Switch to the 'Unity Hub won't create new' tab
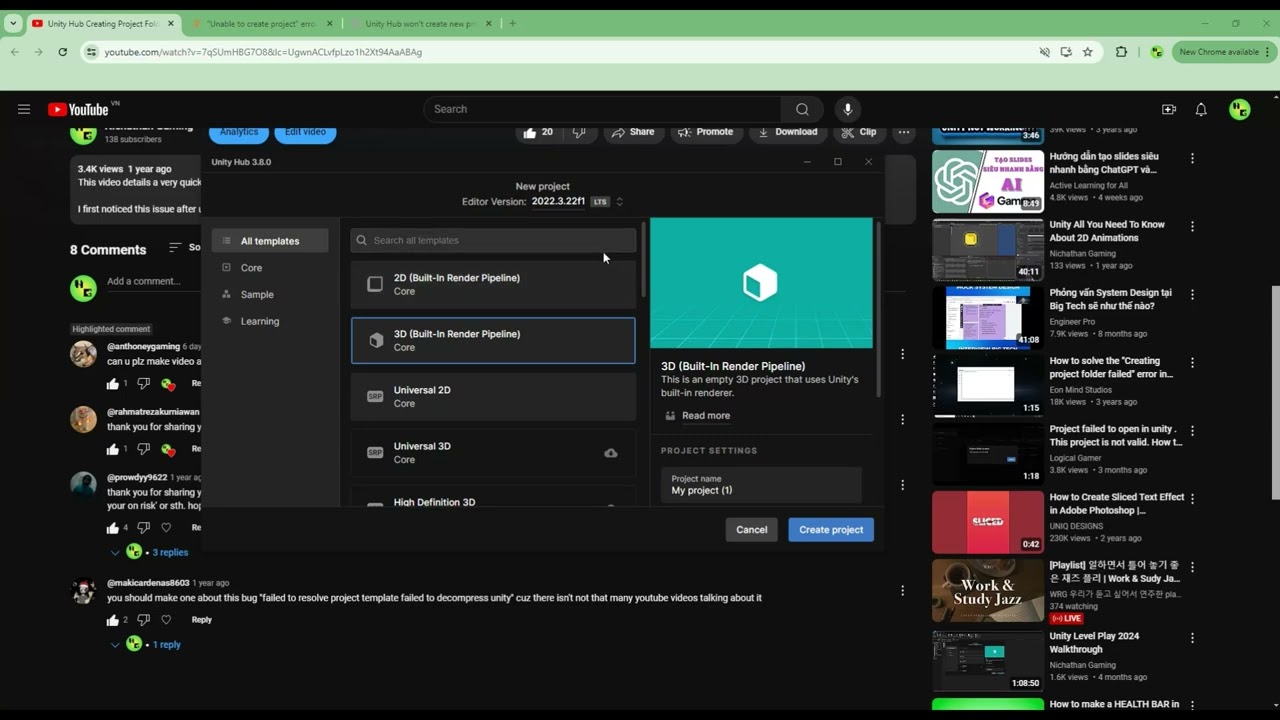The height and width of the screenshot is (720, 1280). point(419,24)
